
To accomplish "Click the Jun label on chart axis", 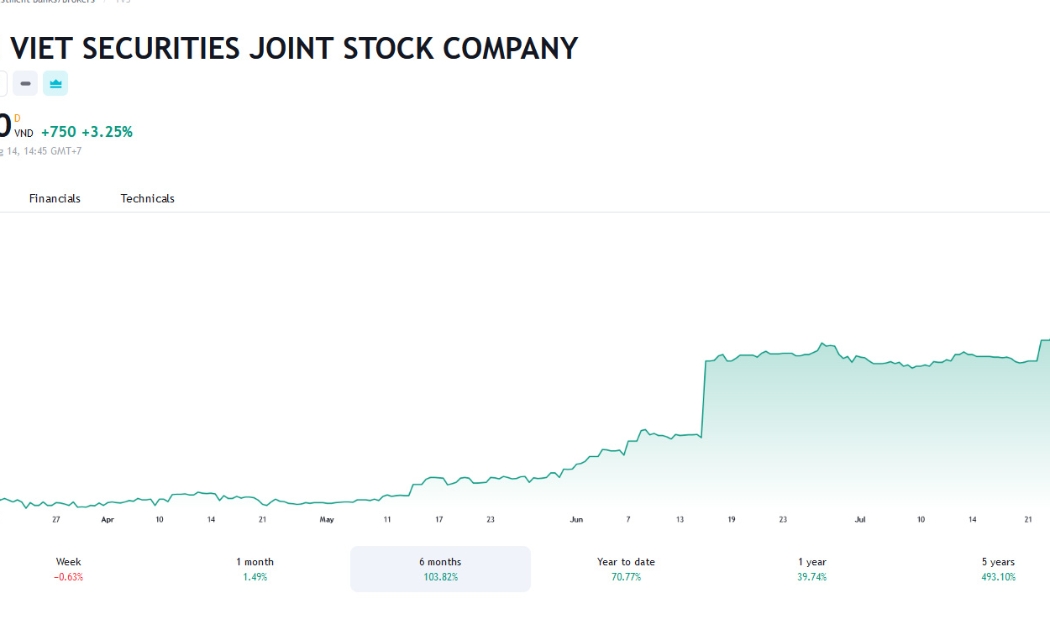I will click(577, 520).
